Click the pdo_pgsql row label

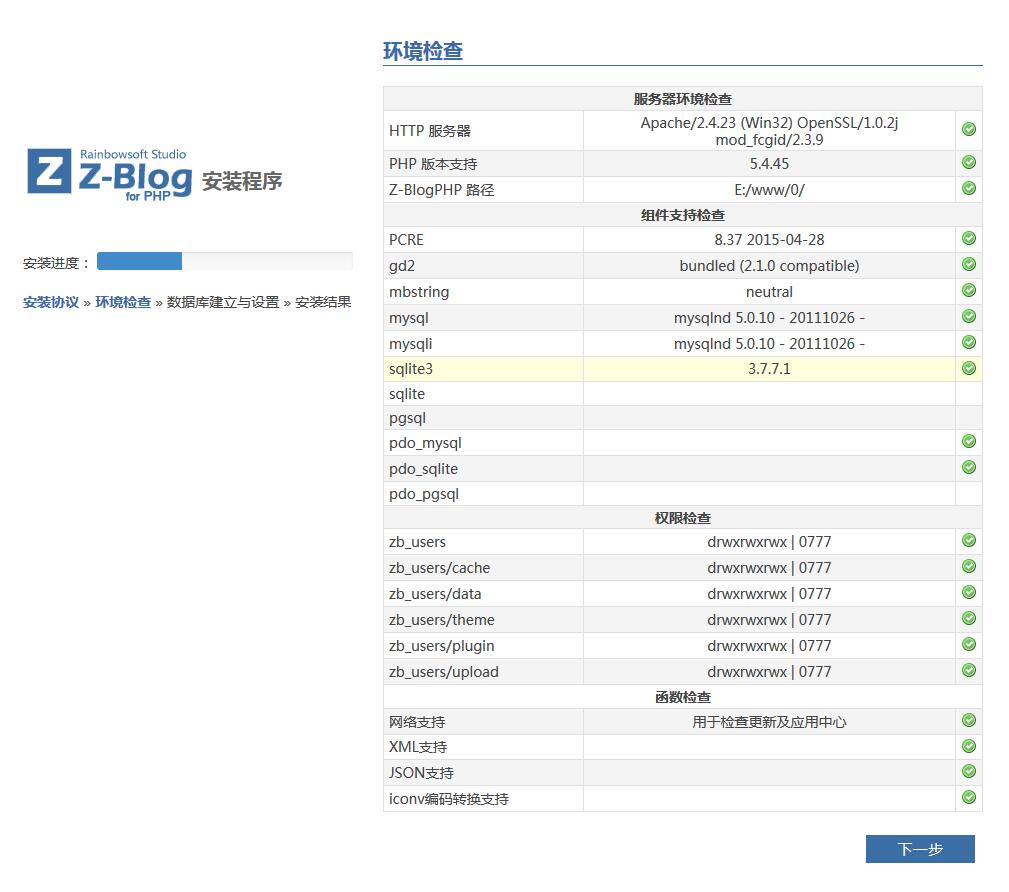pyautogui.click(x=423, y=494)
